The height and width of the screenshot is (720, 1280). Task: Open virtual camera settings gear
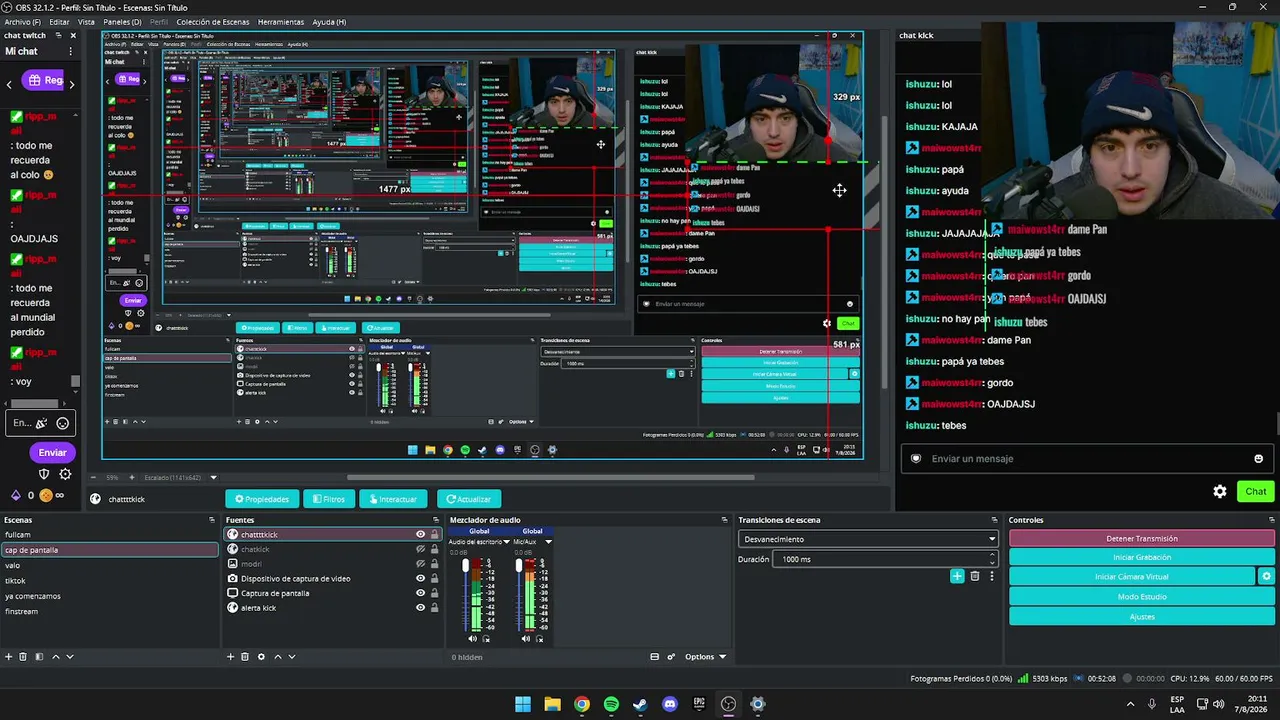pyautogui.click(x=1266, y=577)
